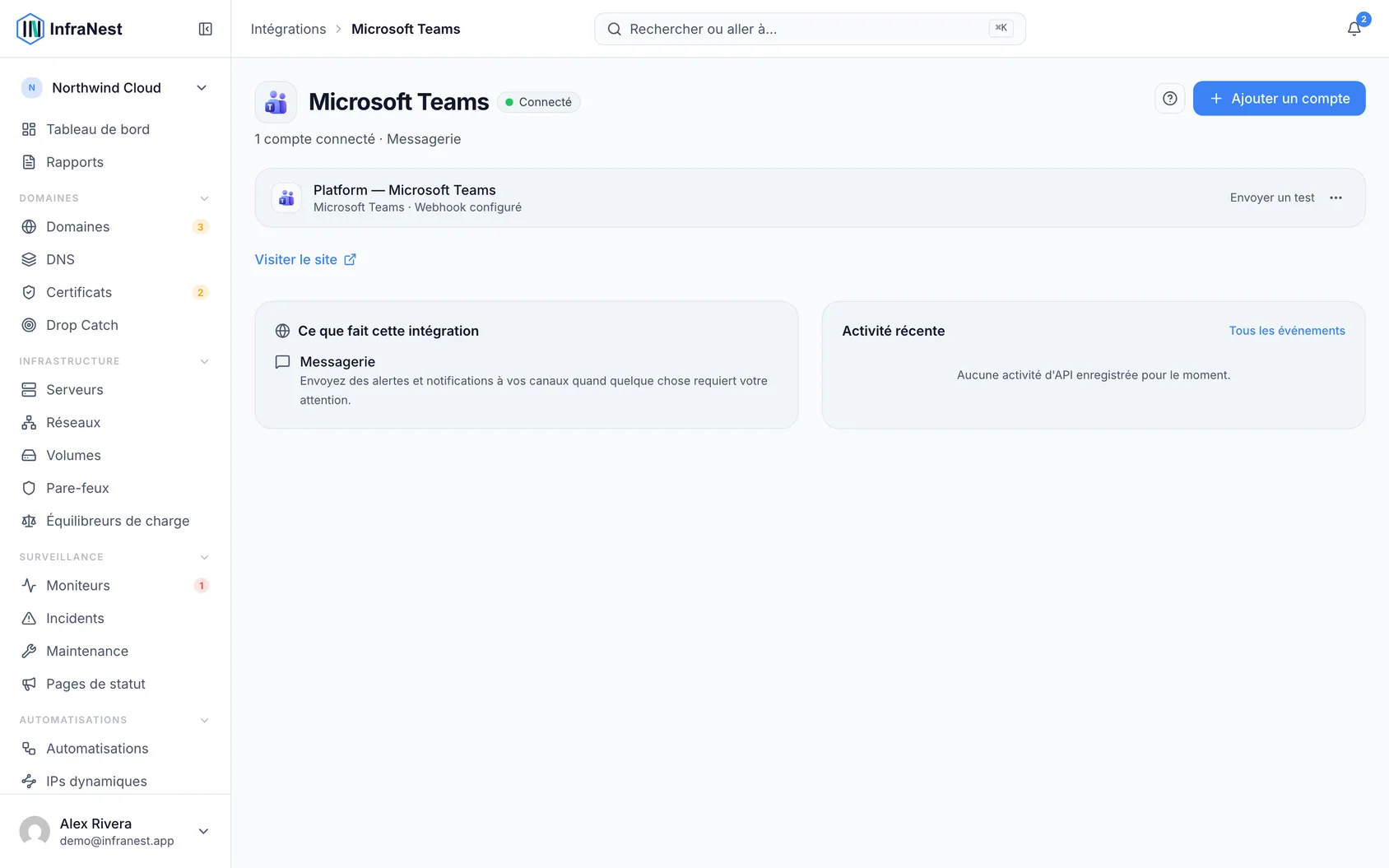1389x868 pixels.
Task: Click Ajouter un compte button
Action: tap(1279, 99)
